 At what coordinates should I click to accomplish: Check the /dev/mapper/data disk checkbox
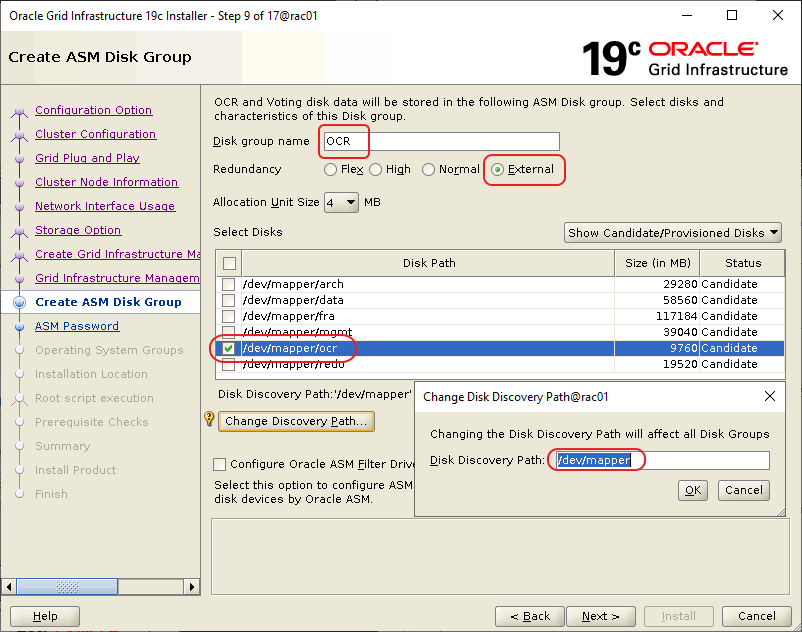[x=229, y=300]
